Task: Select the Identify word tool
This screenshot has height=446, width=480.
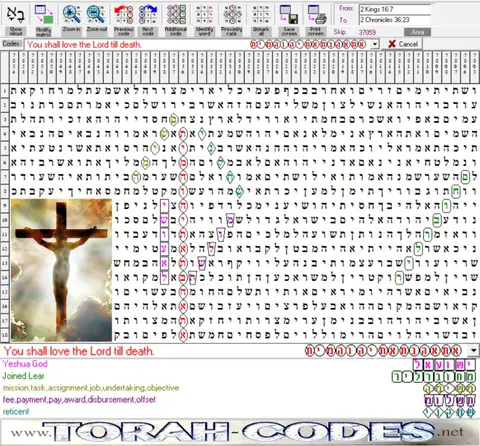Action: pyautogui.click(x=204, y=15)
